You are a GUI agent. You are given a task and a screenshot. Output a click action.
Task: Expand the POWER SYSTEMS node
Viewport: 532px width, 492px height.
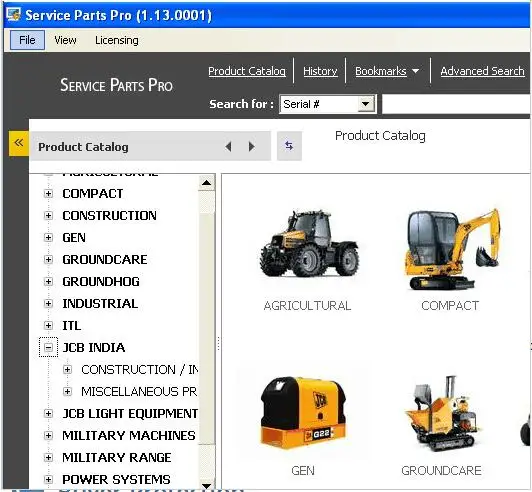pos(49,479)
